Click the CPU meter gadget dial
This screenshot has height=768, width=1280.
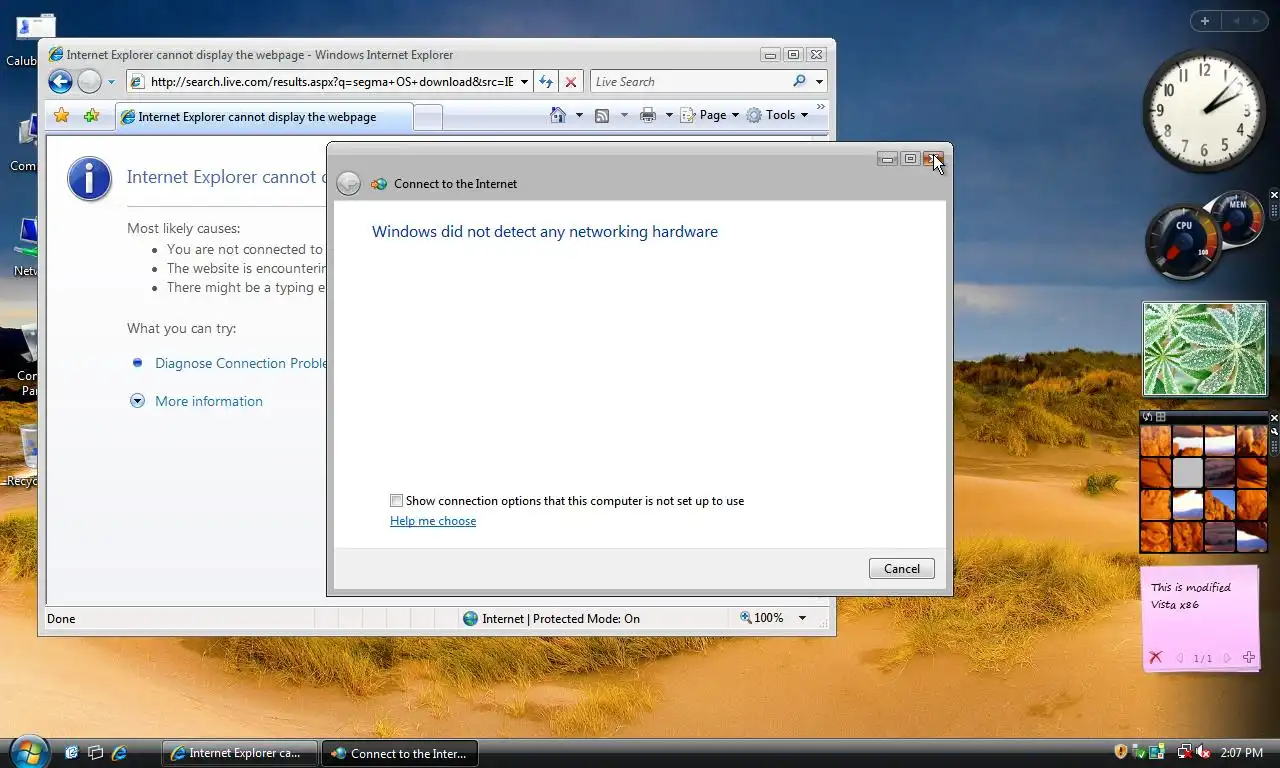tap(1184, 243)
